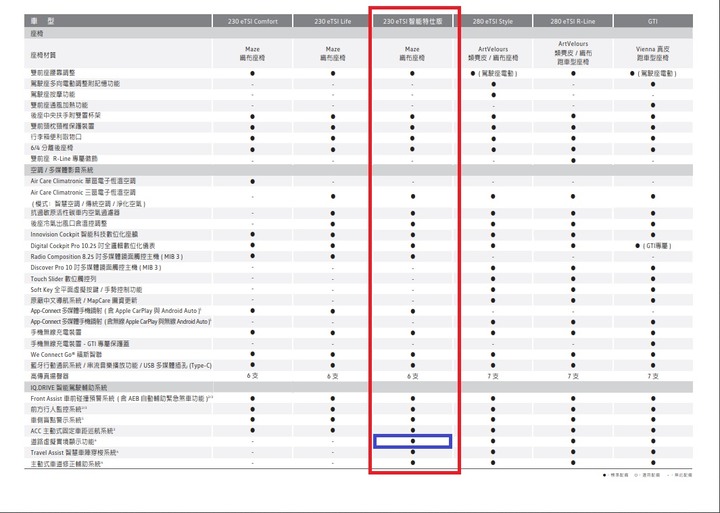Click the '7 支' speaker cell under 280 eTSI Style
This screenshot has width=720, height=513.
click(493, 376)
